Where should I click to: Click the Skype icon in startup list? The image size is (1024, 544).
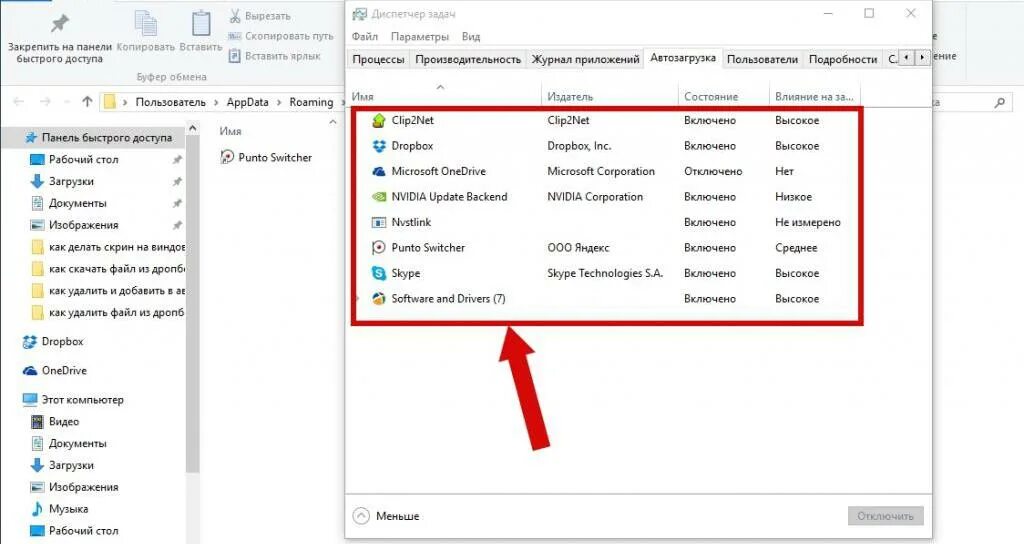(379, 273)
